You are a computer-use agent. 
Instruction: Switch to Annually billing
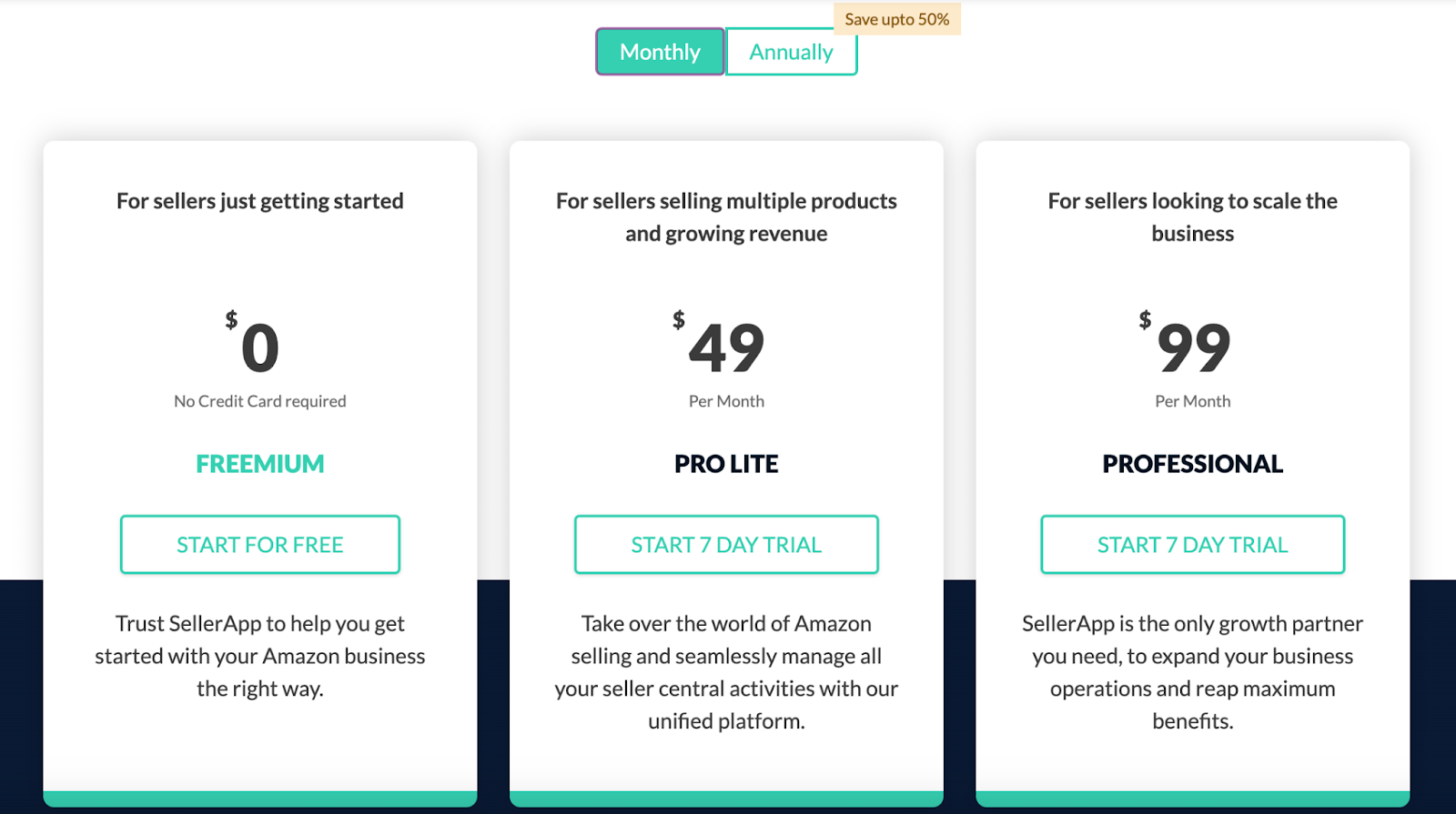click(791, 52)
